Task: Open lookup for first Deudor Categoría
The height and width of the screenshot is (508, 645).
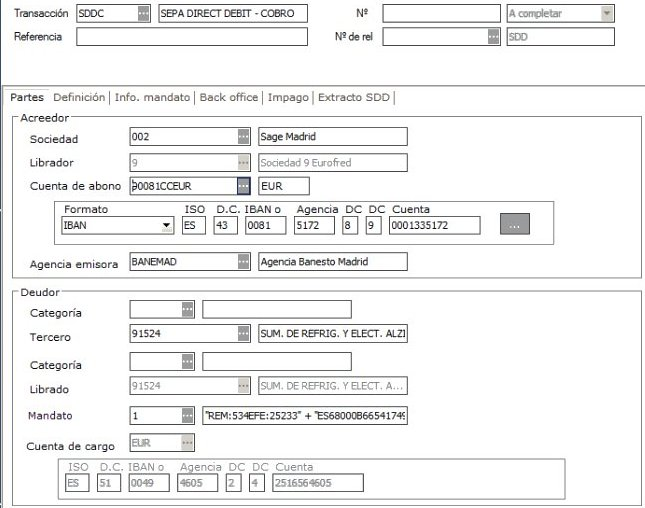Action: (187, 309)
